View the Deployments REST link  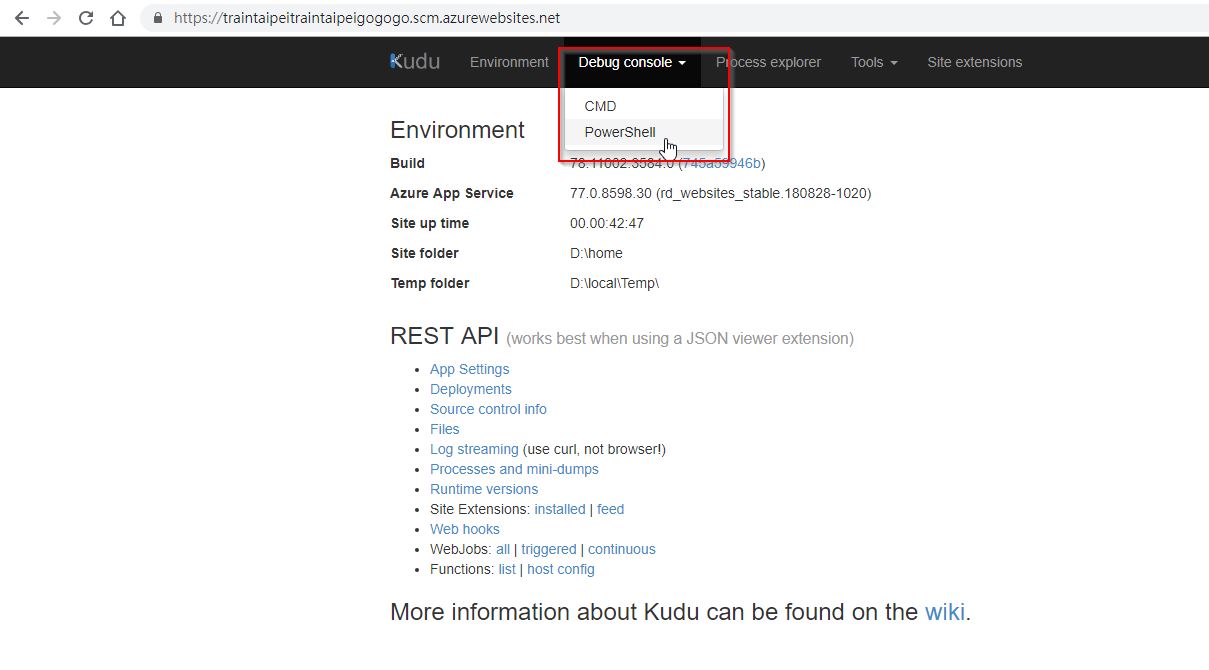470,389
